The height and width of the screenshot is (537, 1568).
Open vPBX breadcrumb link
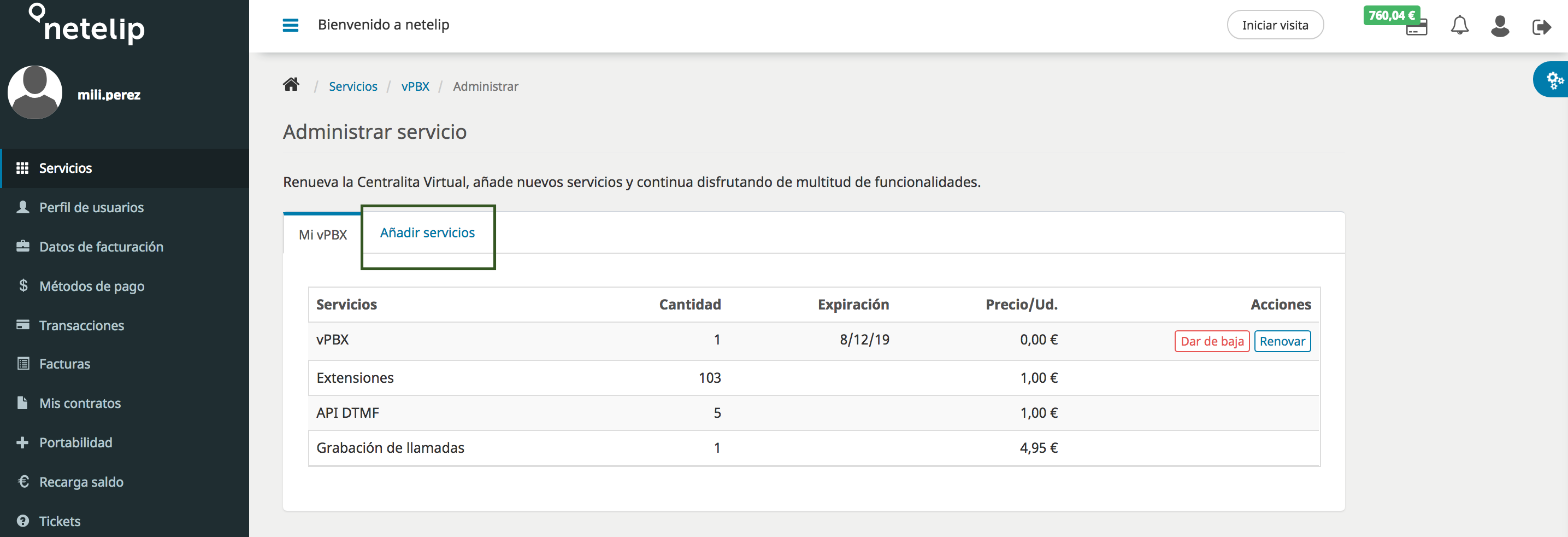415,86
